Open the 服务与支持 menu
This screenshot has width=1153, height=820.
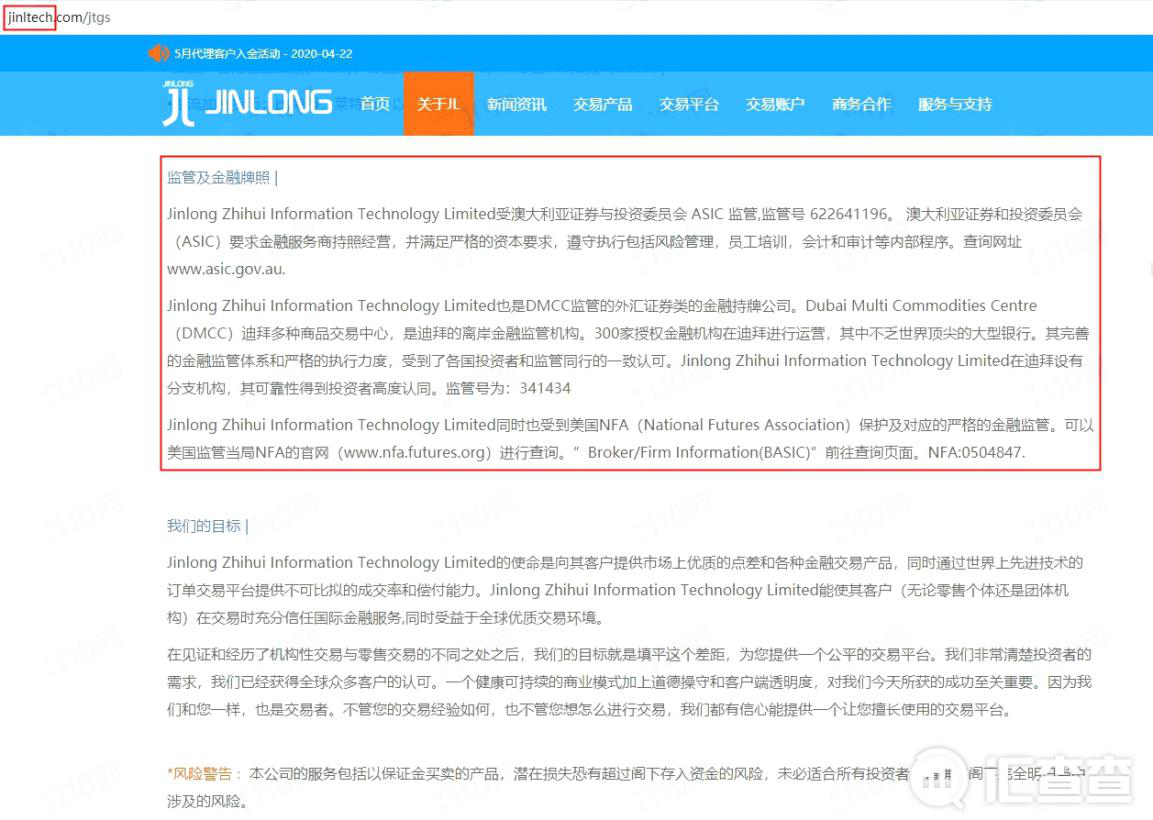pos(955,104)
